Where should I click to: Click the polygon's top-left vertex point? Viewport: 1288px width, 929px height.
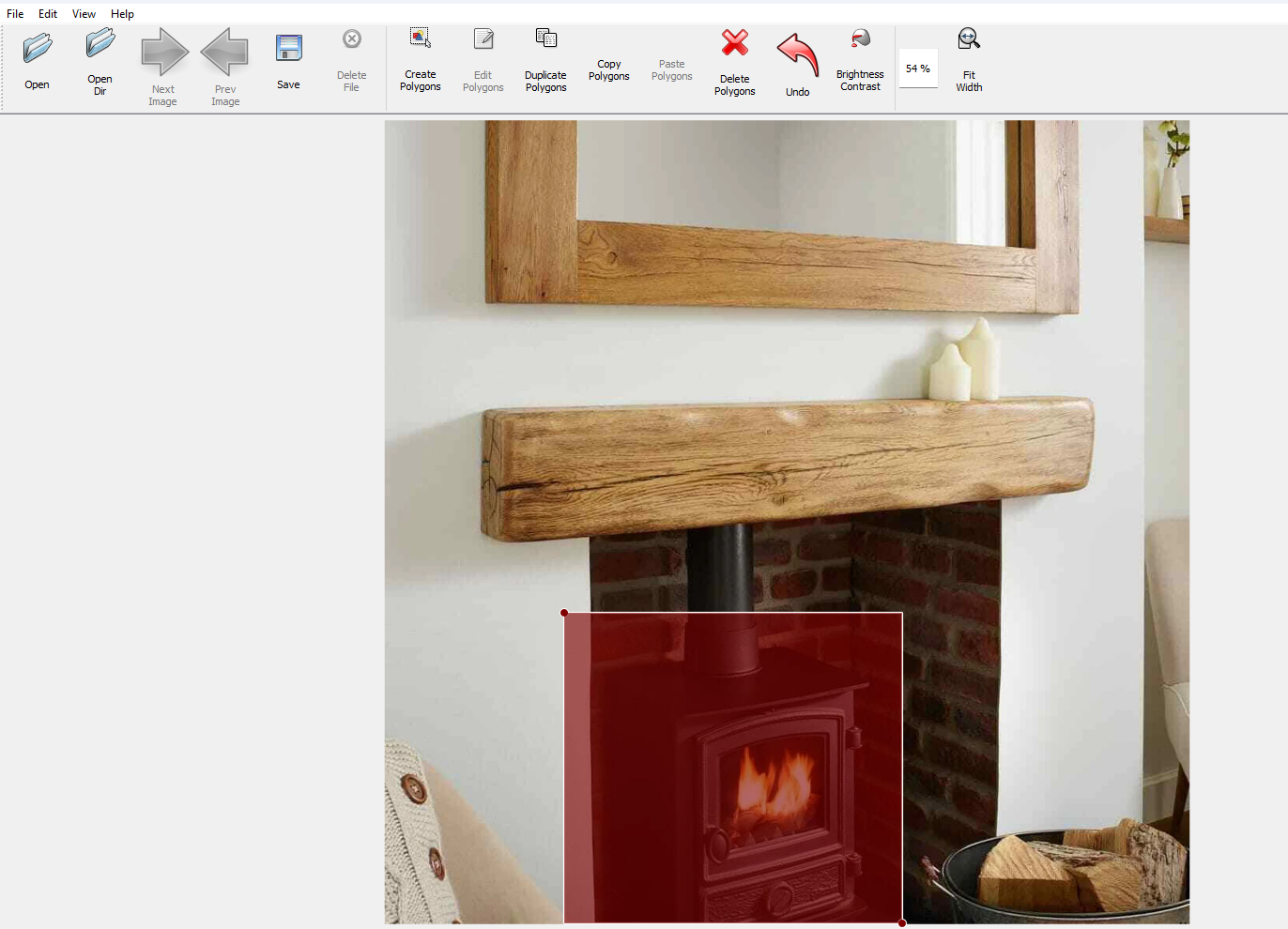[x=564, y=613]
